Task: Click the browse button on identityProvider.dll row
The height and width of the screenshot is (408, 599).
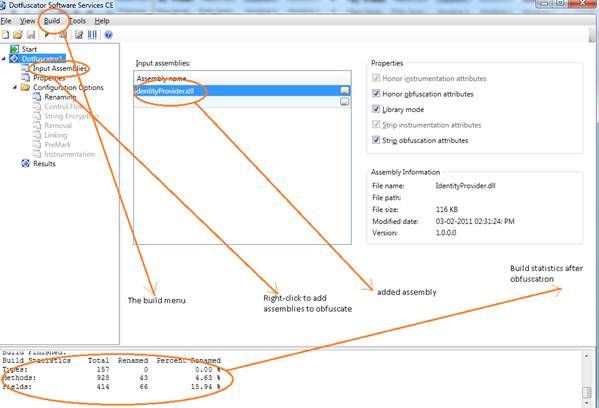Action: tap(345, 91)
